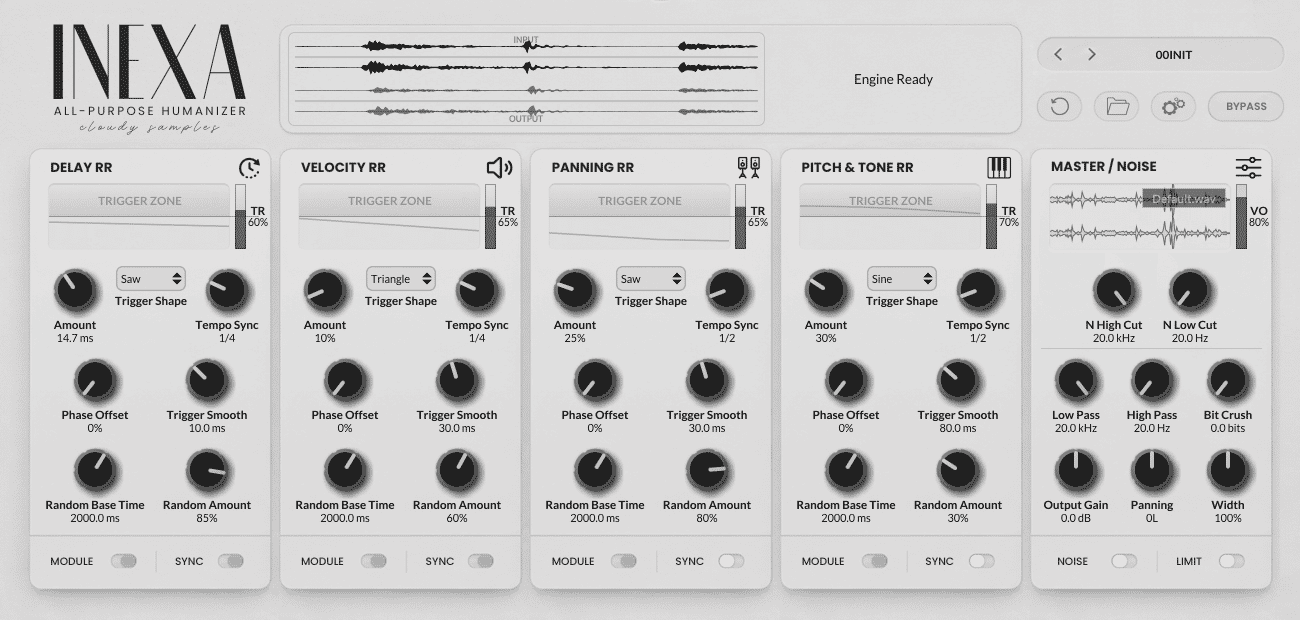Toggle the Panning RR MODULE switch
The height and width of the screenshot is (620, 1300).
pyautogui.click(x=624, y=561)
